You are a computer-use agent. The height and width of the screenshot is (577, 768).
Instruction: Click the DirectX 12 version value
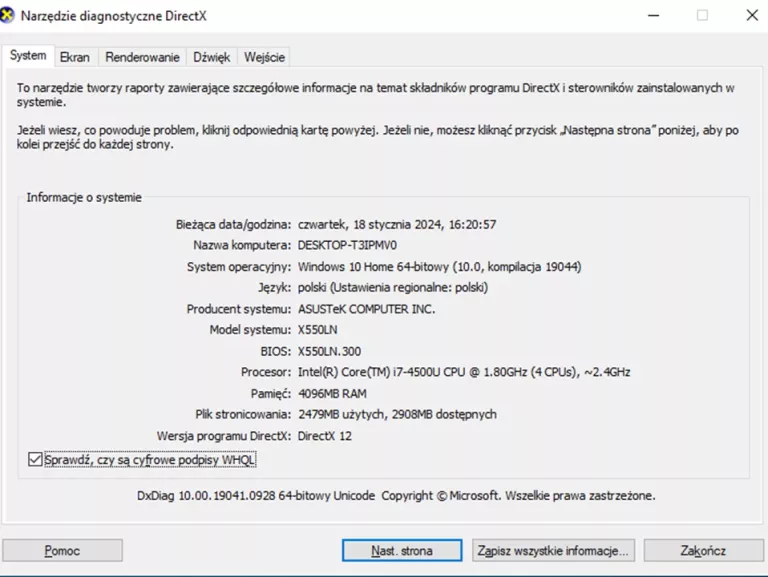click(324, 436)
